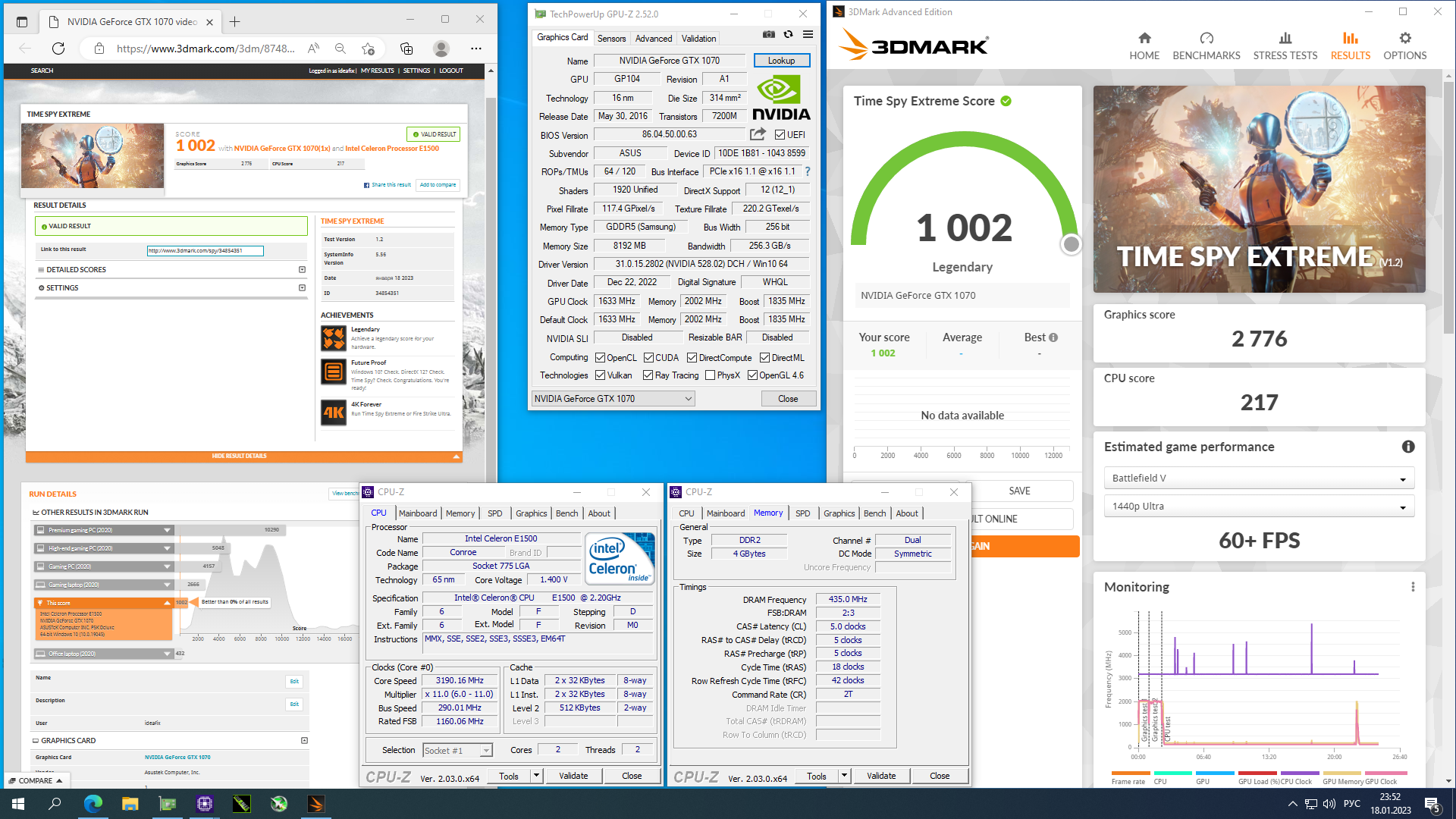This screenshot has height=819, width=1456.
Task: Open File Explorer from taskbar
Action: (130, 804)
